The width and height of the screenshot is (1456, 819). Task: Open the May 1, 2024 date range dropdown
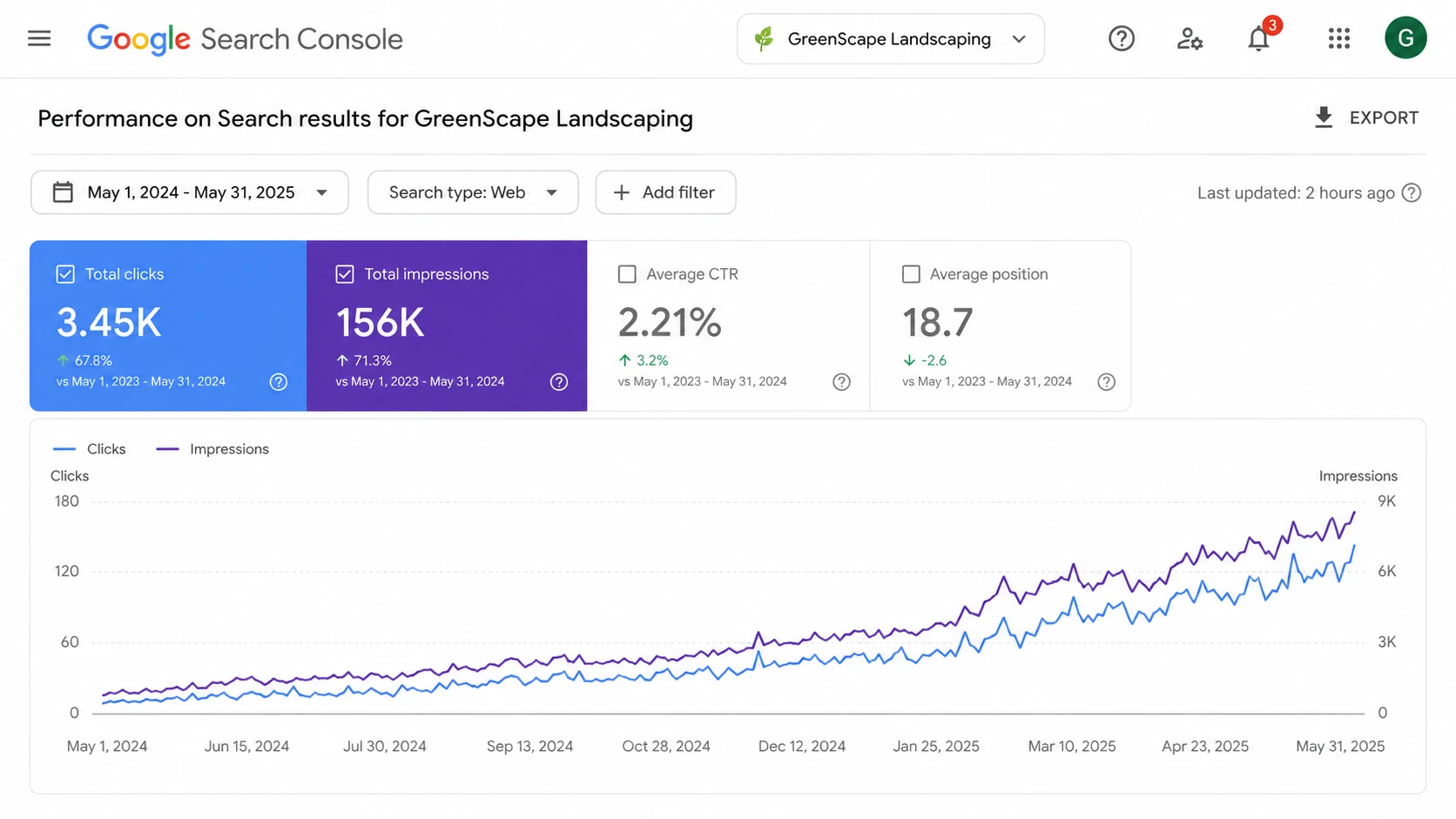(x=190, y=192)
